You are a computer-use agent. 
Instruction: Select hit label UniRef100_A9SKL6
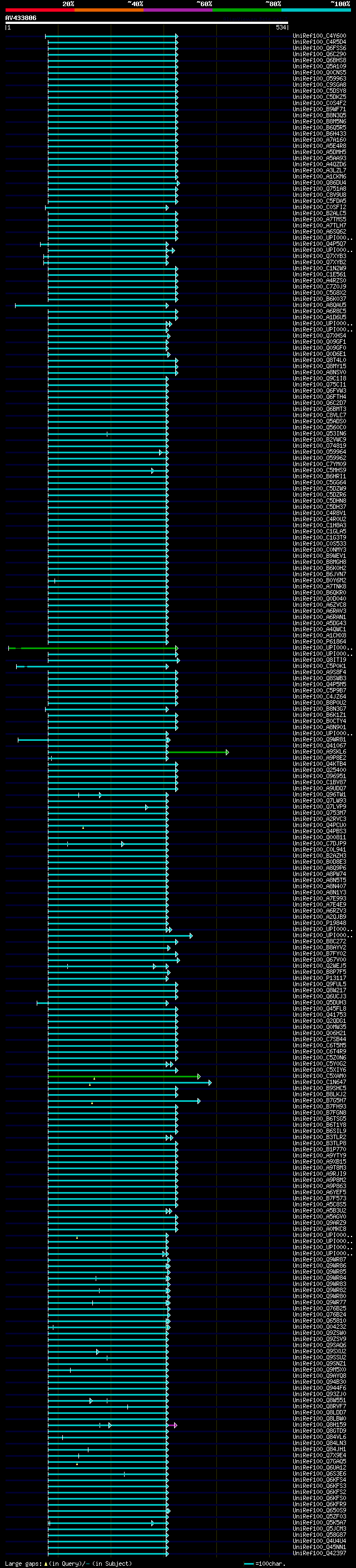pos(319,752)
